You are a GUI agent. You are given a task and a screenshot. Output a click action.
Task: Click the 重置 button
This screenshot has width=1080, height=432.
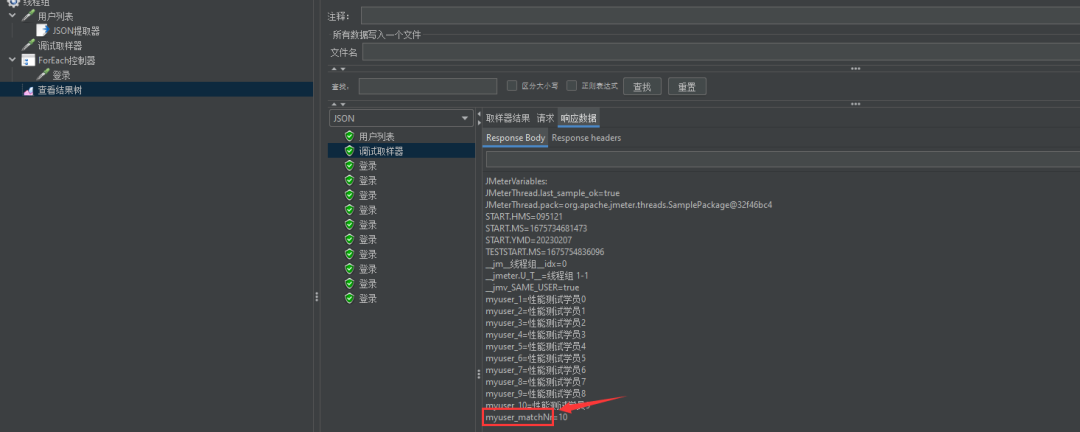tap(687, 86)
